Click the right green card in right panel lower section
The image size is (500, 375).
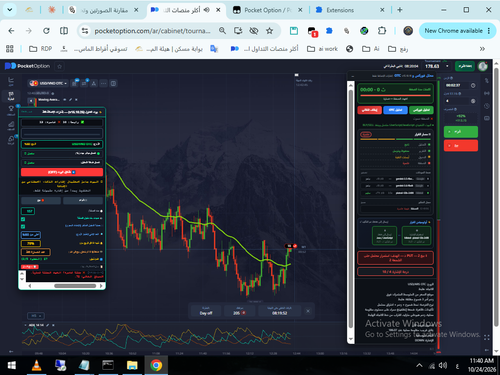coord(416,235)
